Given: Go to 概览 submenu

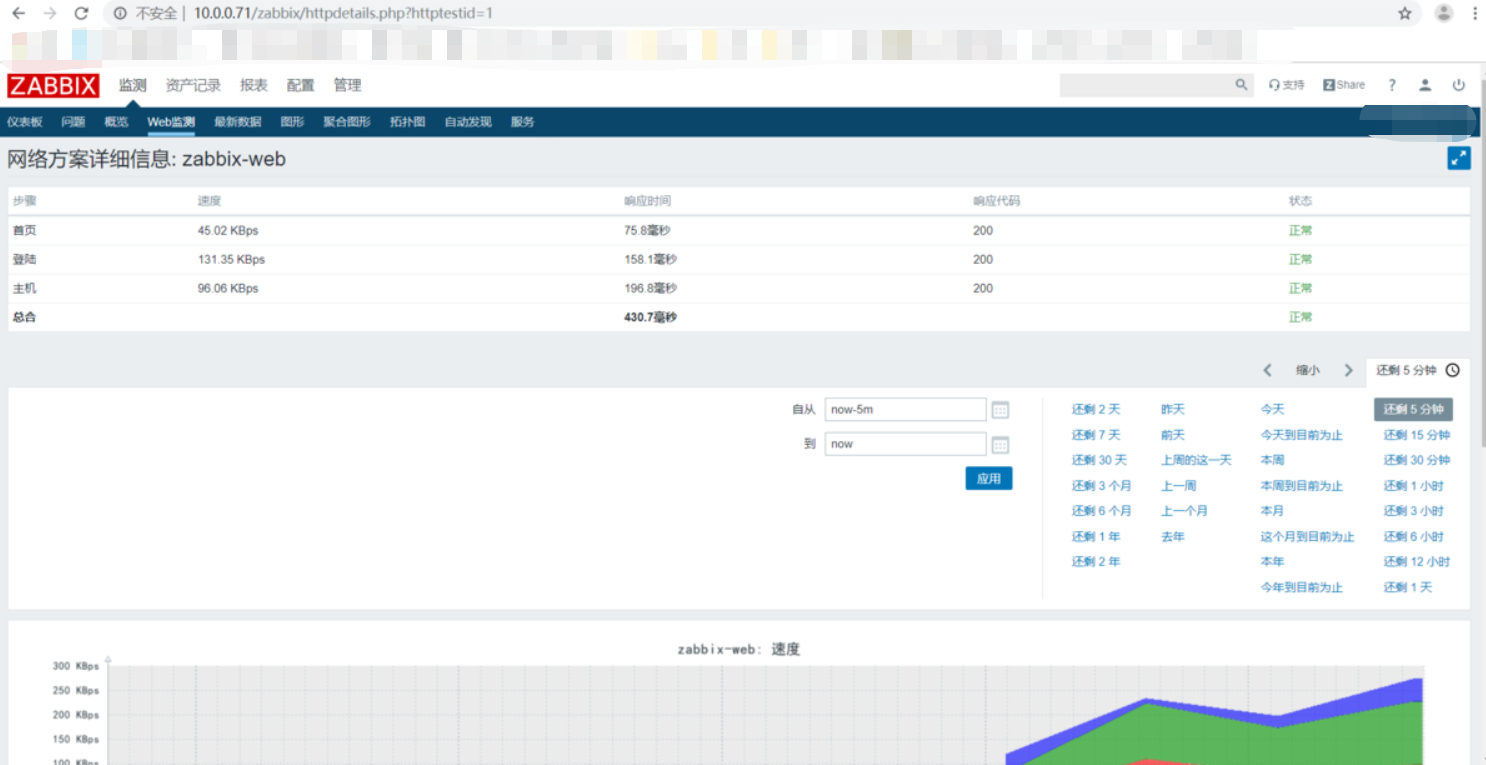Looking at the screenshot, I should coord(116,122).
